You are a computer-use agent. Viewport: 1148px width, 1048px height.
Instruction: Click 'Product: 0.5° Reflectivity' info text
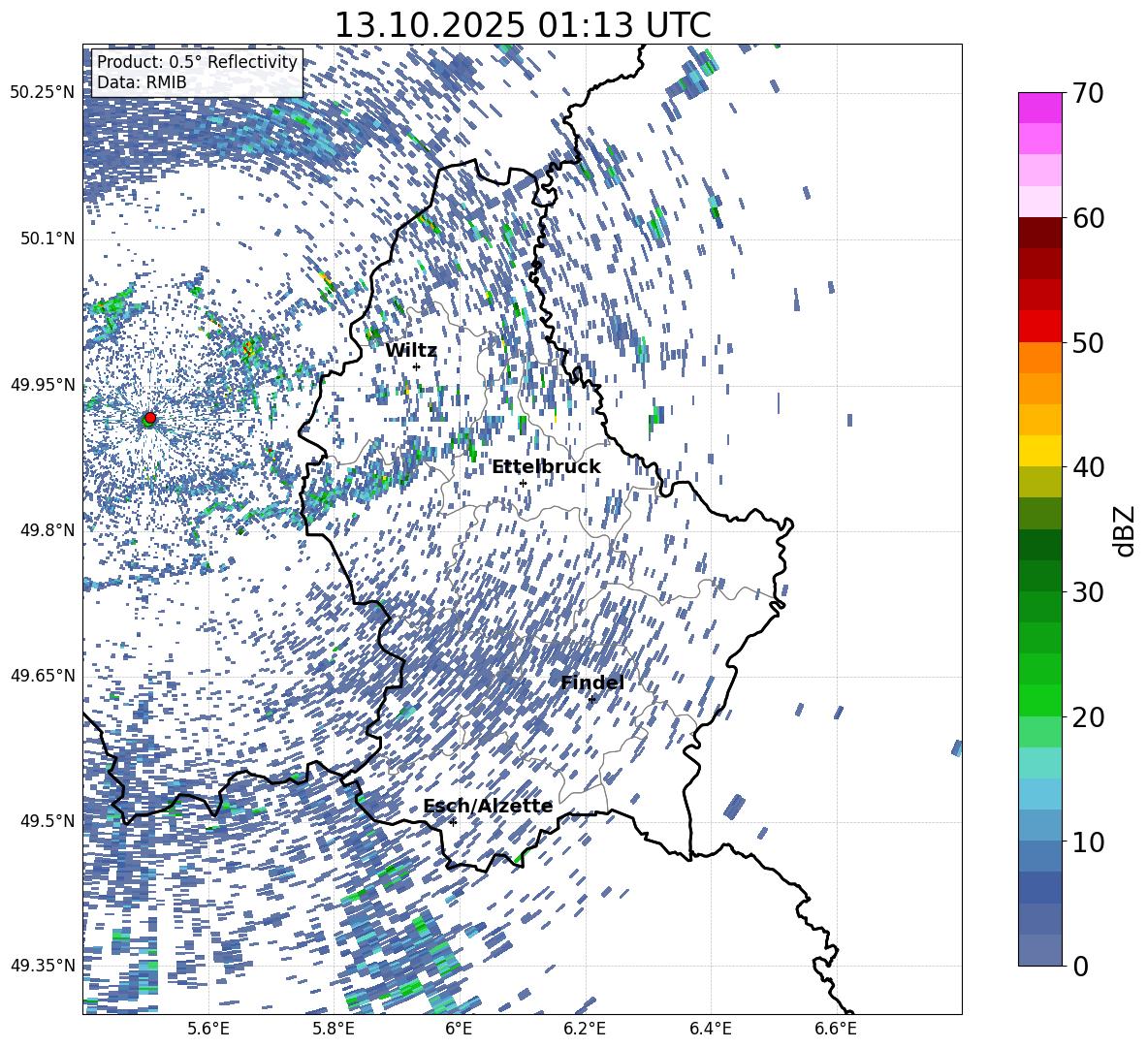click(197, 62)
